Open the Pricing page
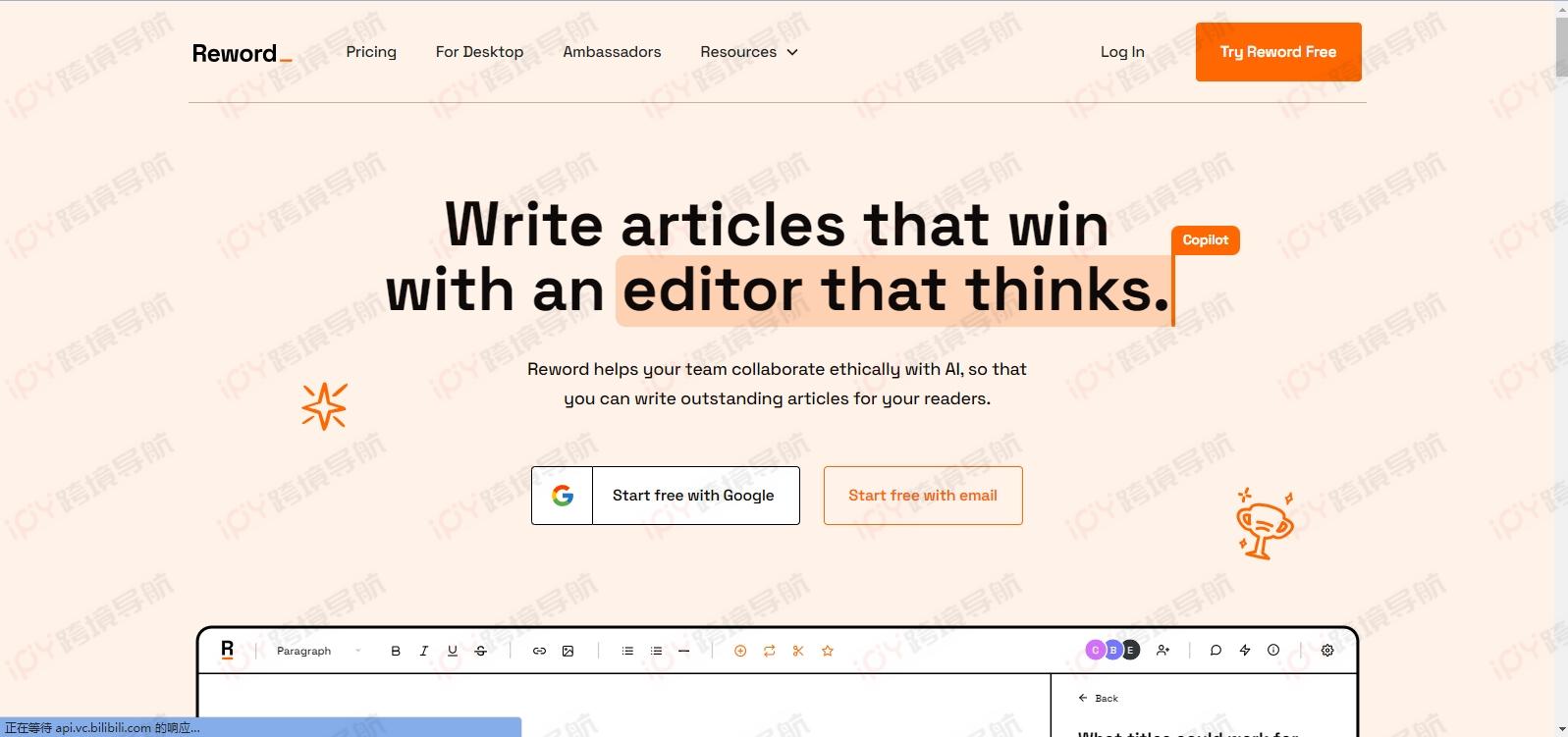 point(371,52)
